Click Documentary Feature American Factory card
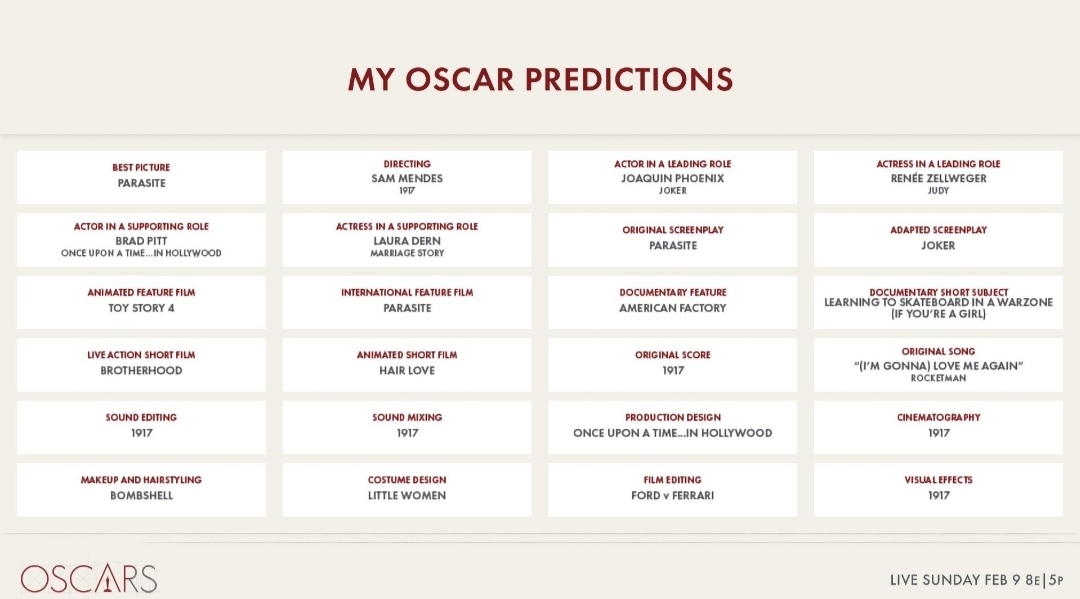Screen dimensions: 1080x599 (x=672, y=302)
